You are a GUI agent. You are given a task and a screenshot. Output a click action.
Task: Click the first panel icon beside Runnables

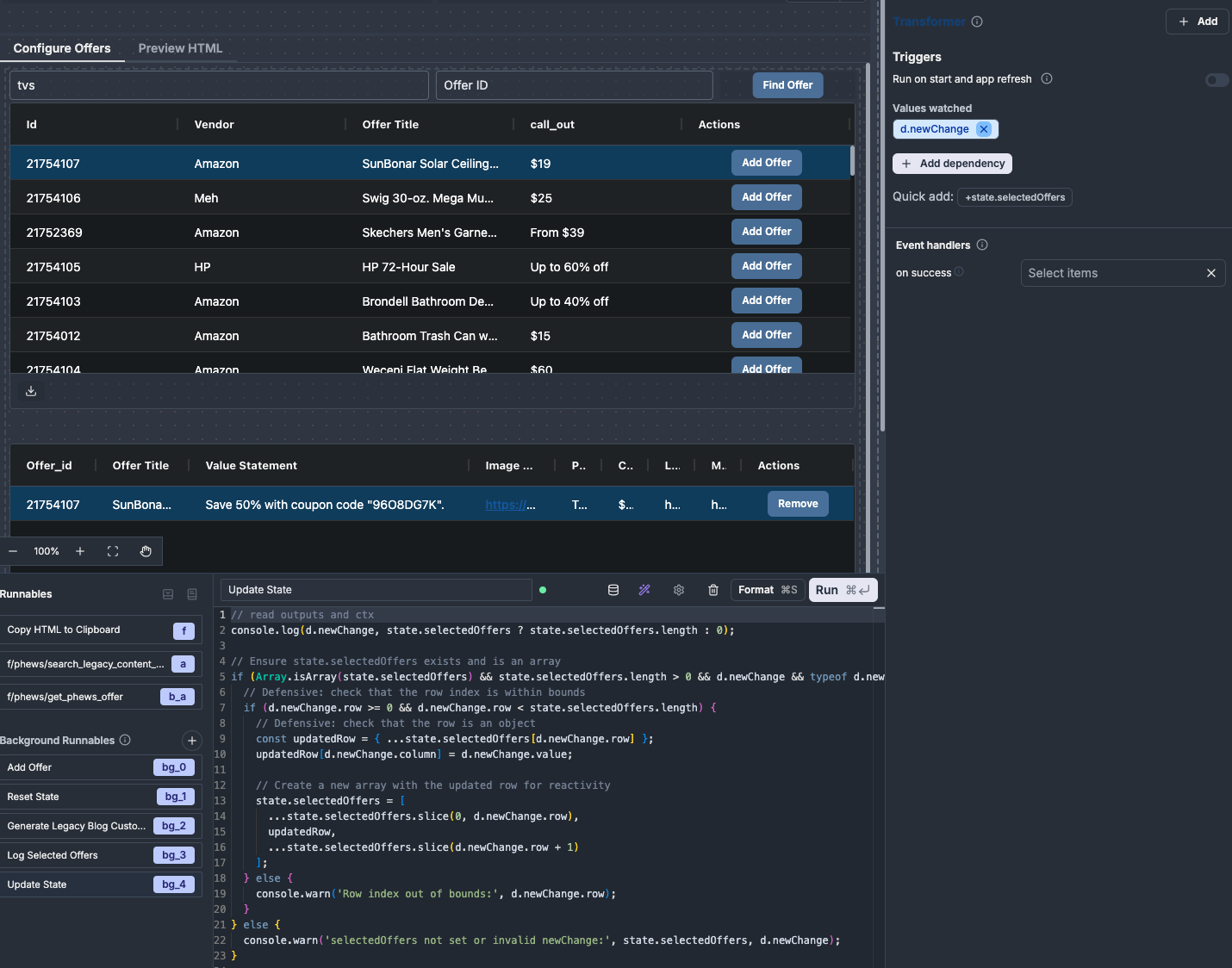click(168, 594)
